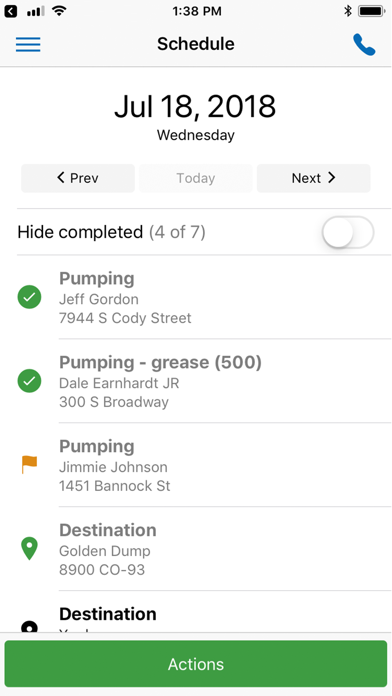Open the green Actions button

(x=196, y=664)
